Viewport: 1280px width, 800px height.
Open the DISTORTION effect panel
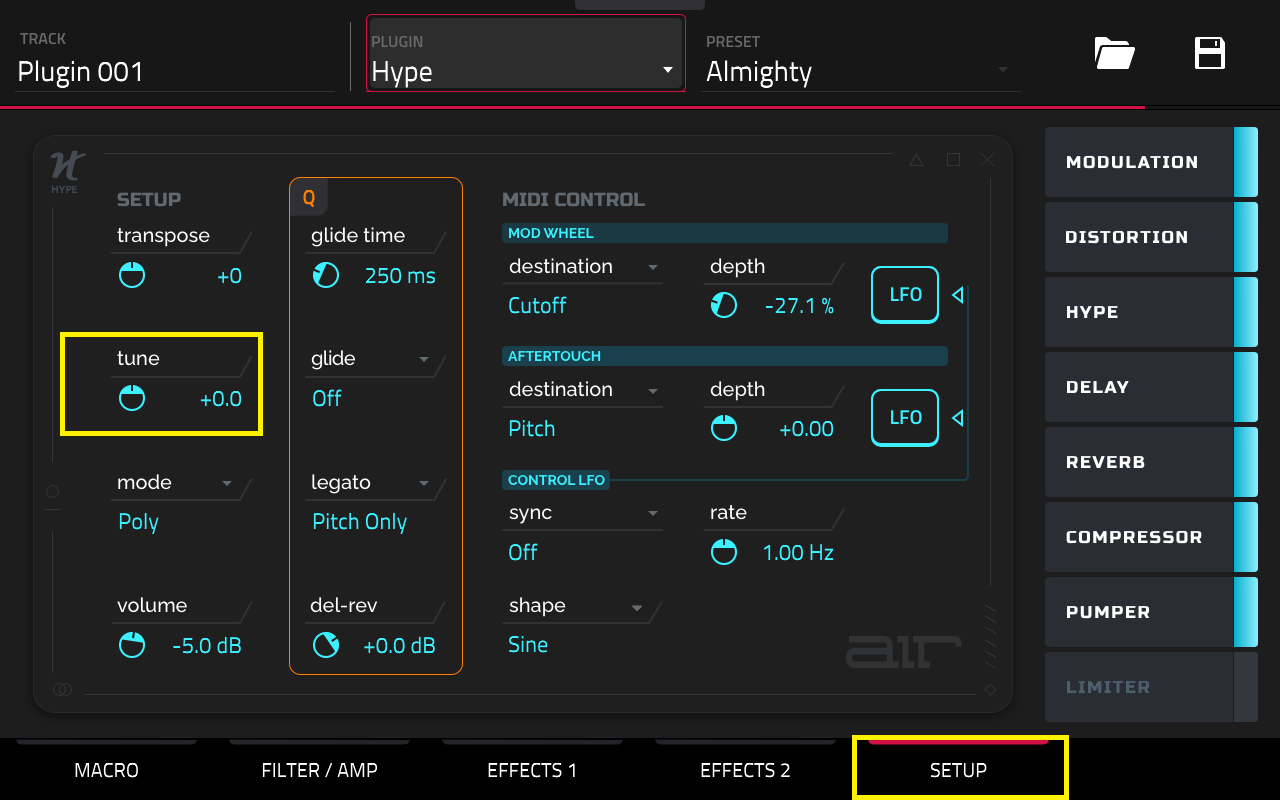(1139, 237)
